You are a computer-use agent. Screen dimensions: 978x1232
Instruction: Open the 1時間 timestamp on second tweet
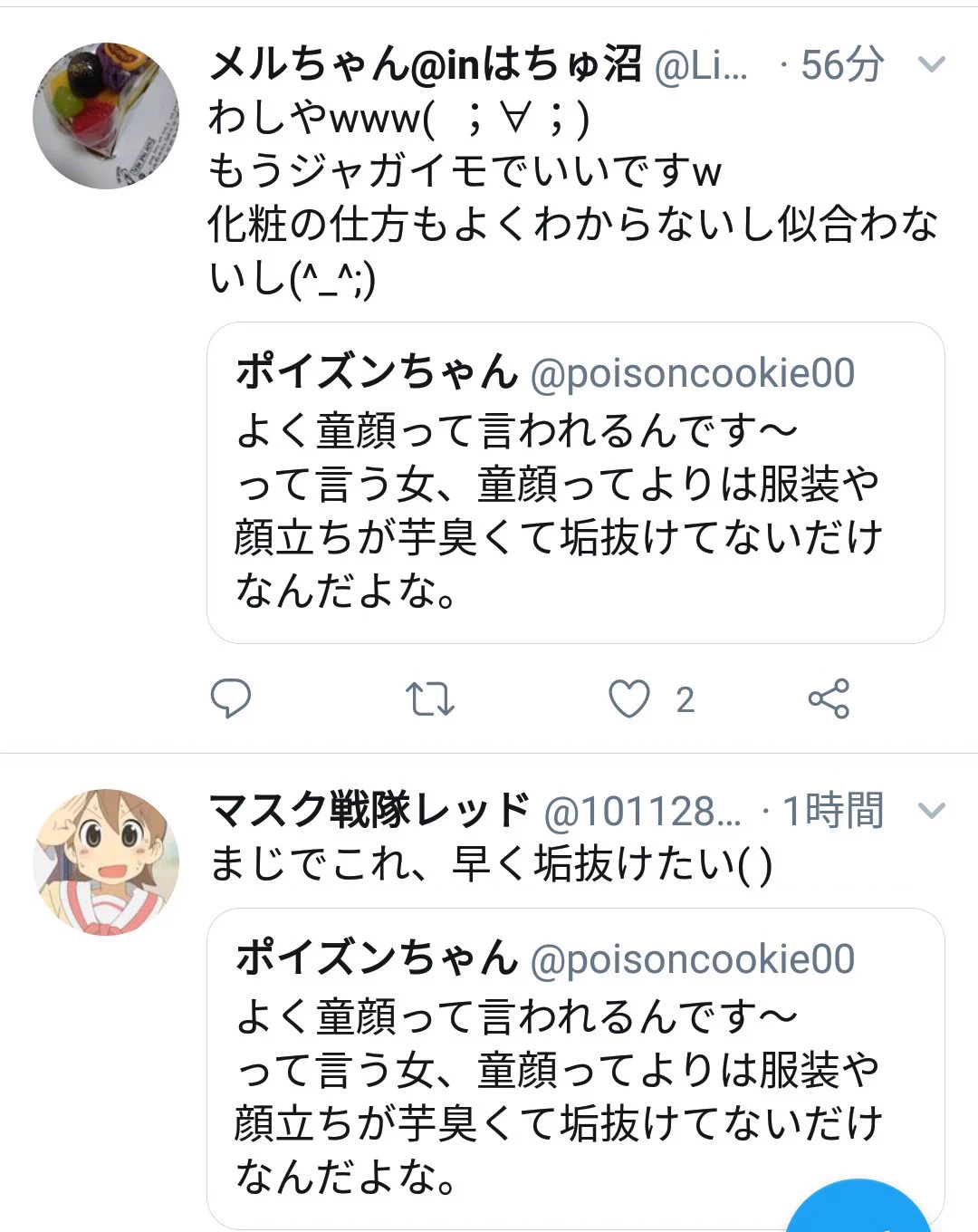click(833, 810)
